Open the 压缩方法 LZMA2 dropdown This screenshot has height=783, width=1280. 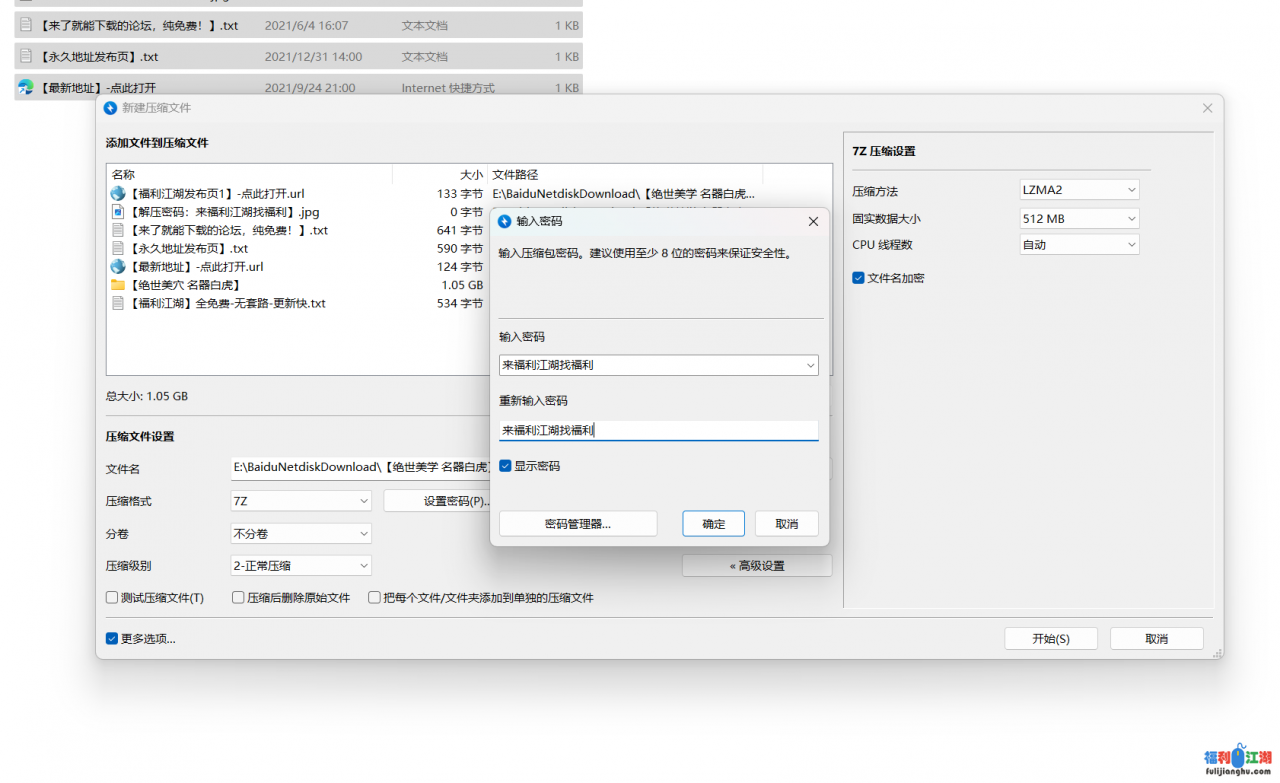click(1079, 190)
